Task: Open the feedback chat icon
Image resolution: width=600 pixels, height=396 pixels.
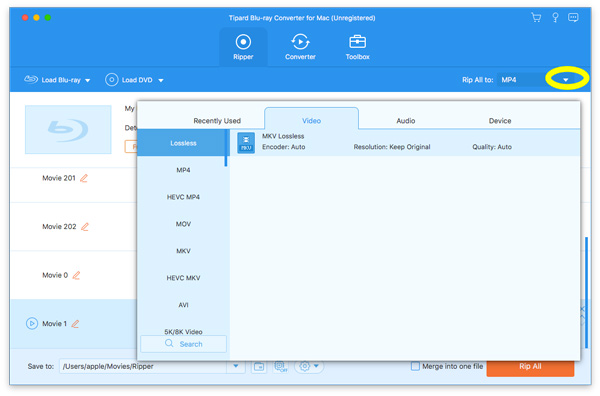Action: [x=573, y=17]
